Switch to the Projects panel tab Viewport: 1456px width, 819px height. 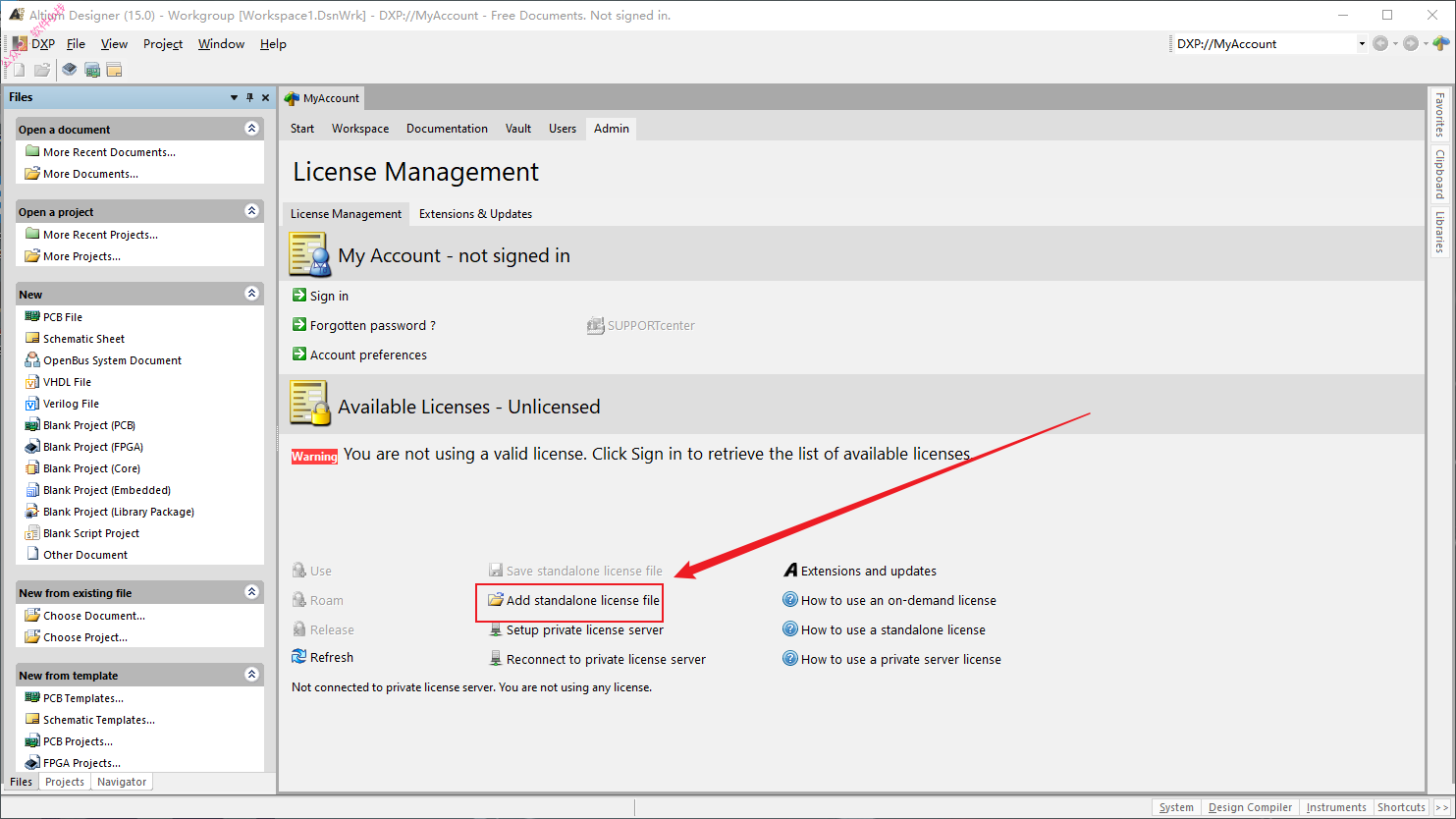[65, 782]
